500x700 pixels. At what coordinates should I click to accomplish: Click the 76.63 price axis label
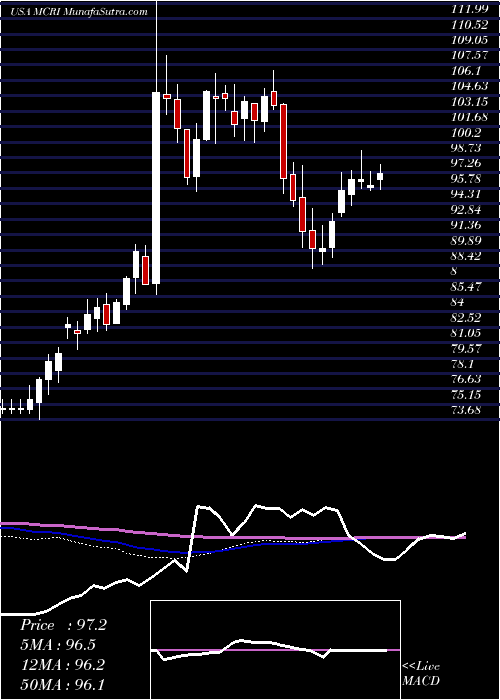click(x=467, y=379)
